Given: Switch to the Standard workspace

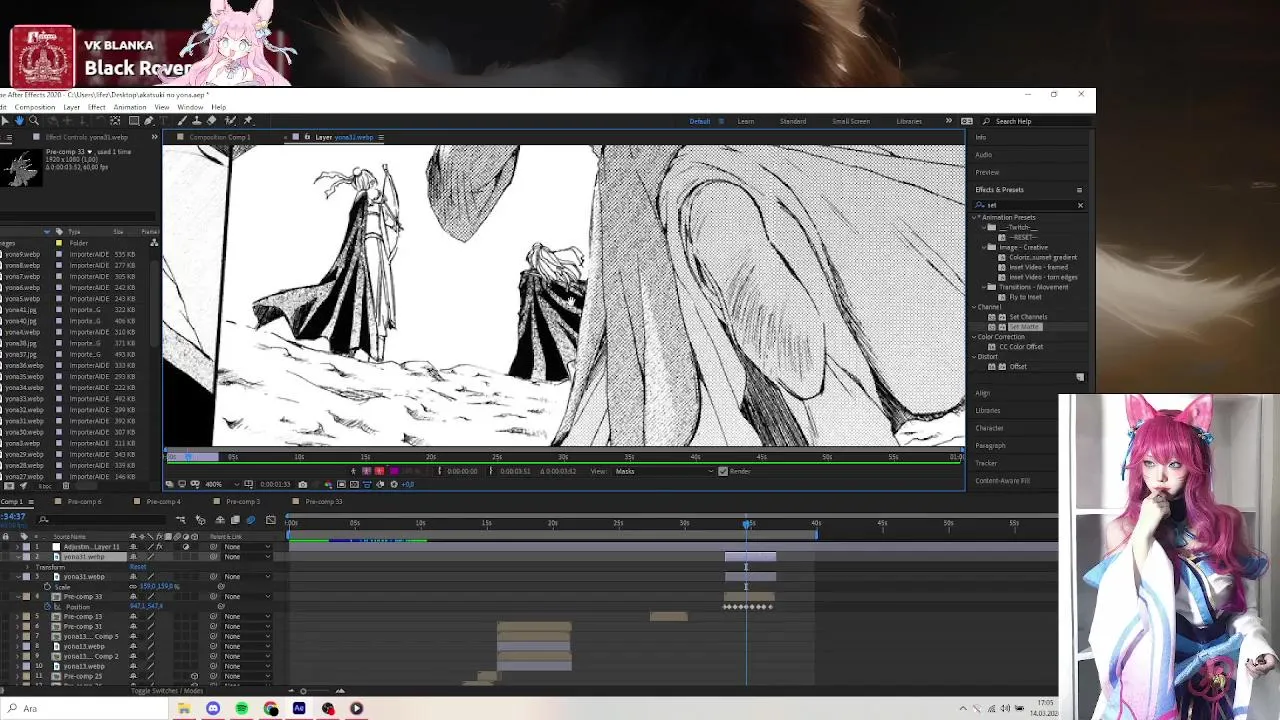Looking at the screenshot, I should [793, 121].
